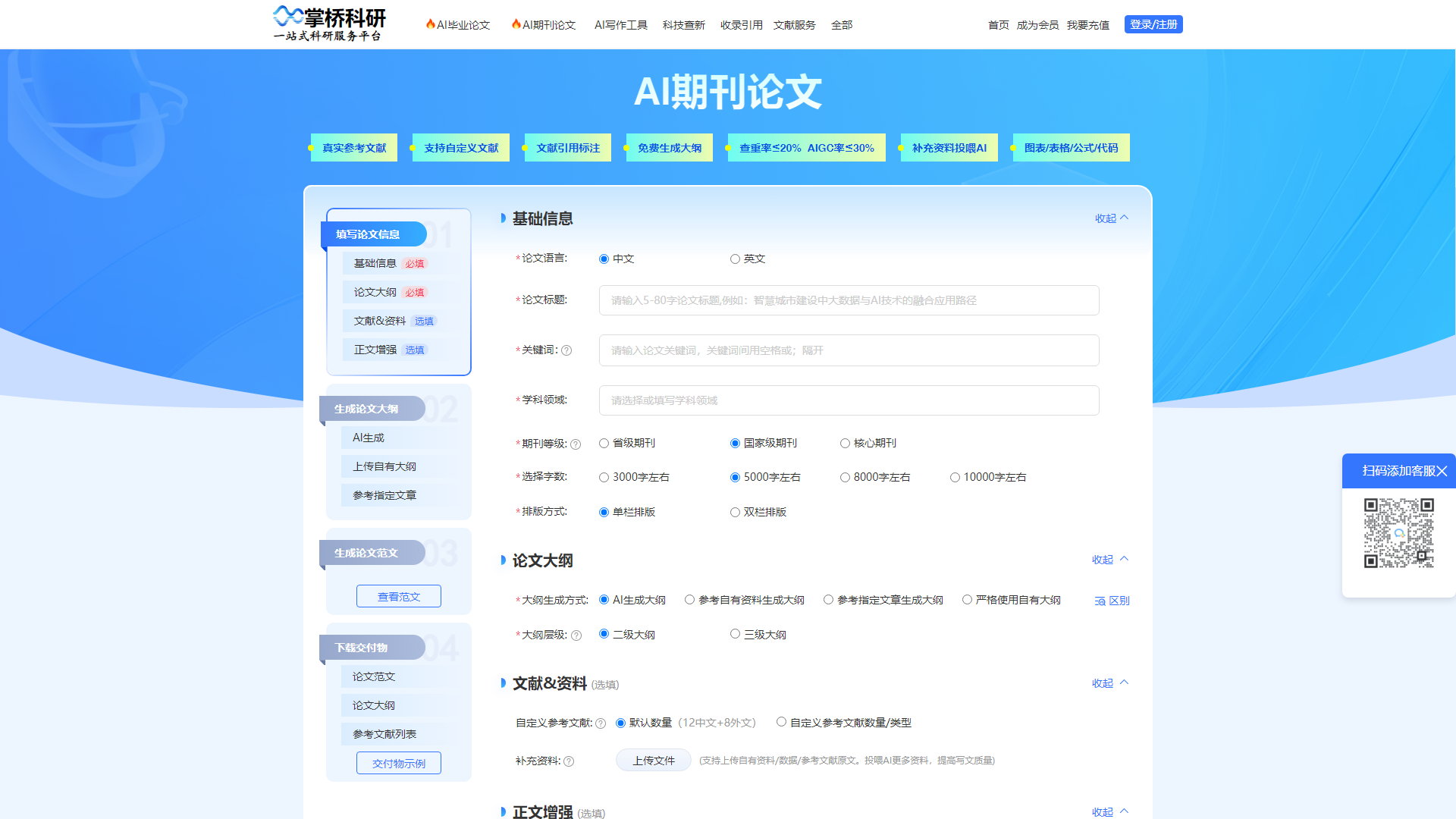Open the 关键词 help tooltip icon
The width and height of the screenshot is (1456, 819).
tap(566, 350)
